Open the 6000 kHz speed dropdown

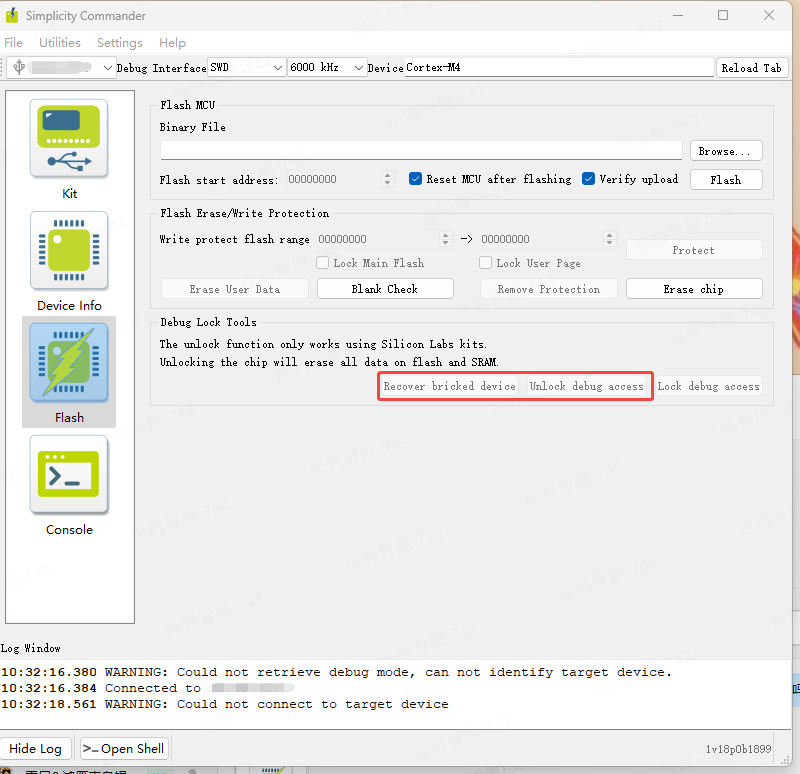[x=327, y=67]
